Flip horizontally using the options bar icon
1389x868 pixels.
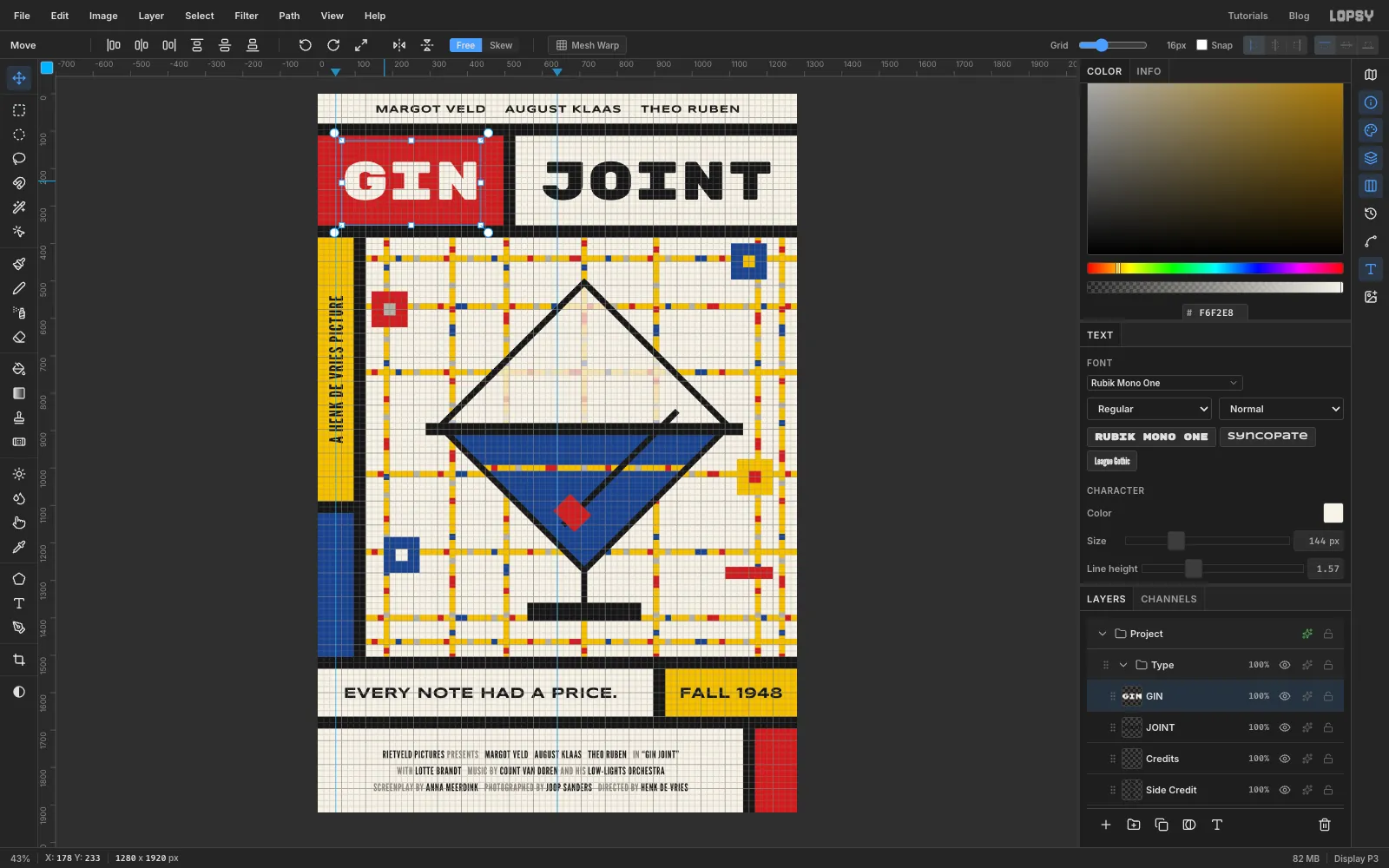pyautogui.click(x=399, y=45)
